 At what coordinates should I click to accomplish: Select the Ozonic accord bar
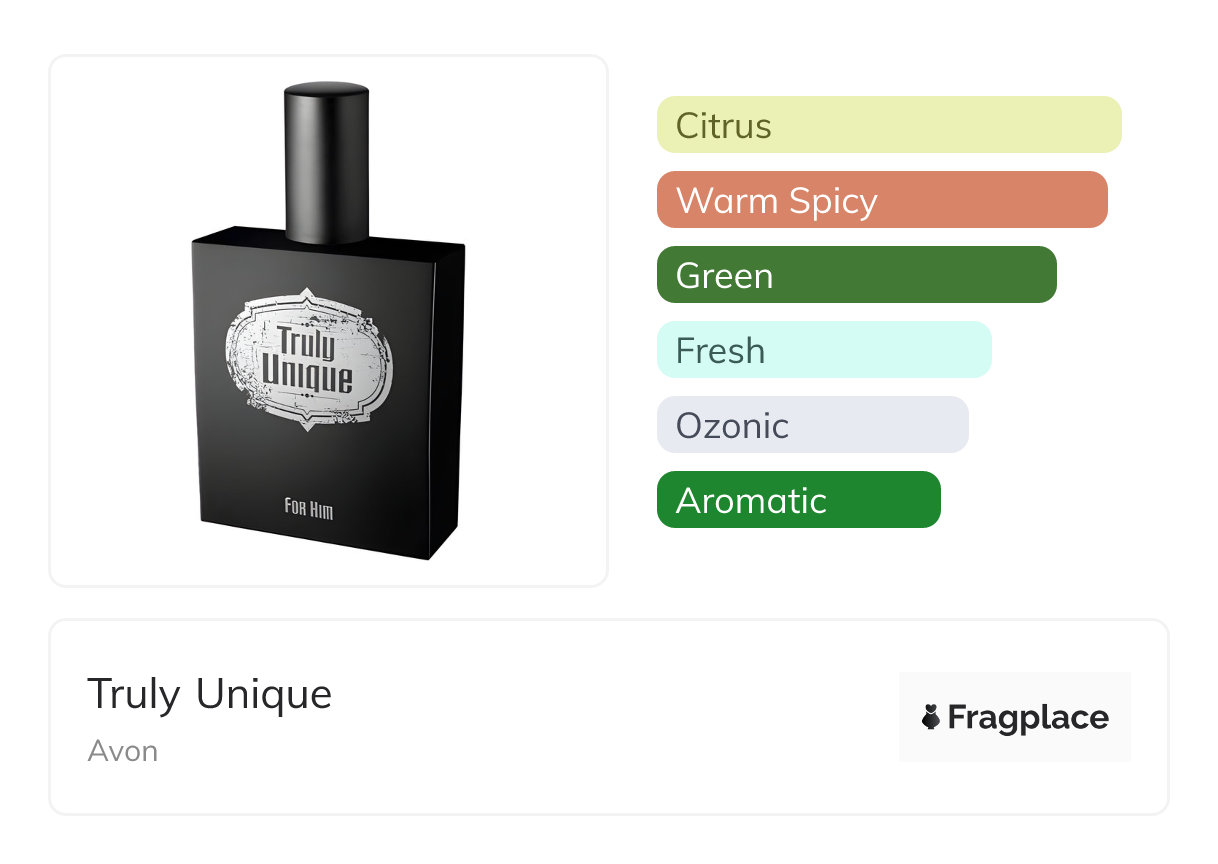(813, 425)
